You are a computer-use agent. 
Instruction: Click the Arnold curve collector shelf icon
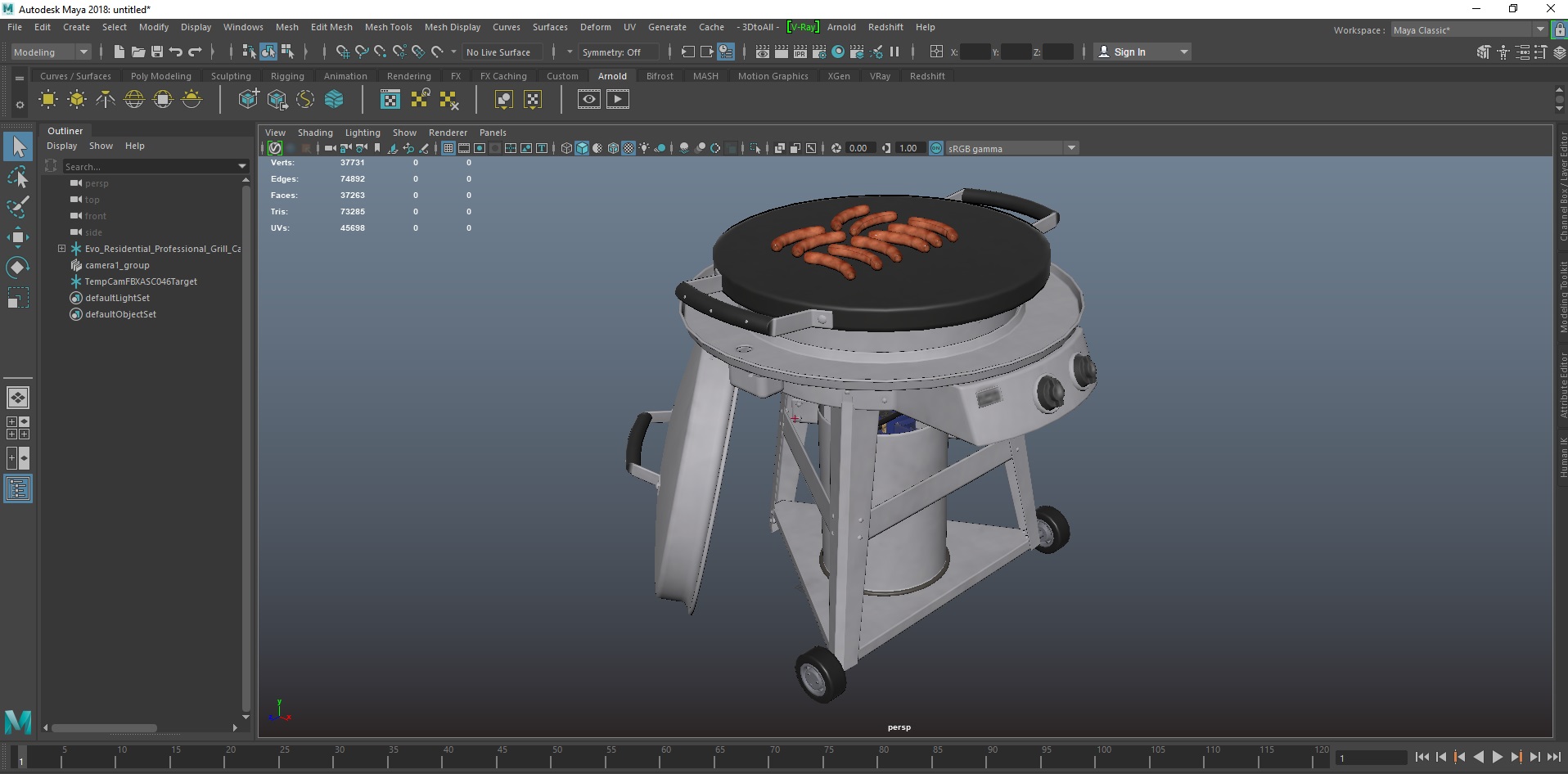[305, 100]
